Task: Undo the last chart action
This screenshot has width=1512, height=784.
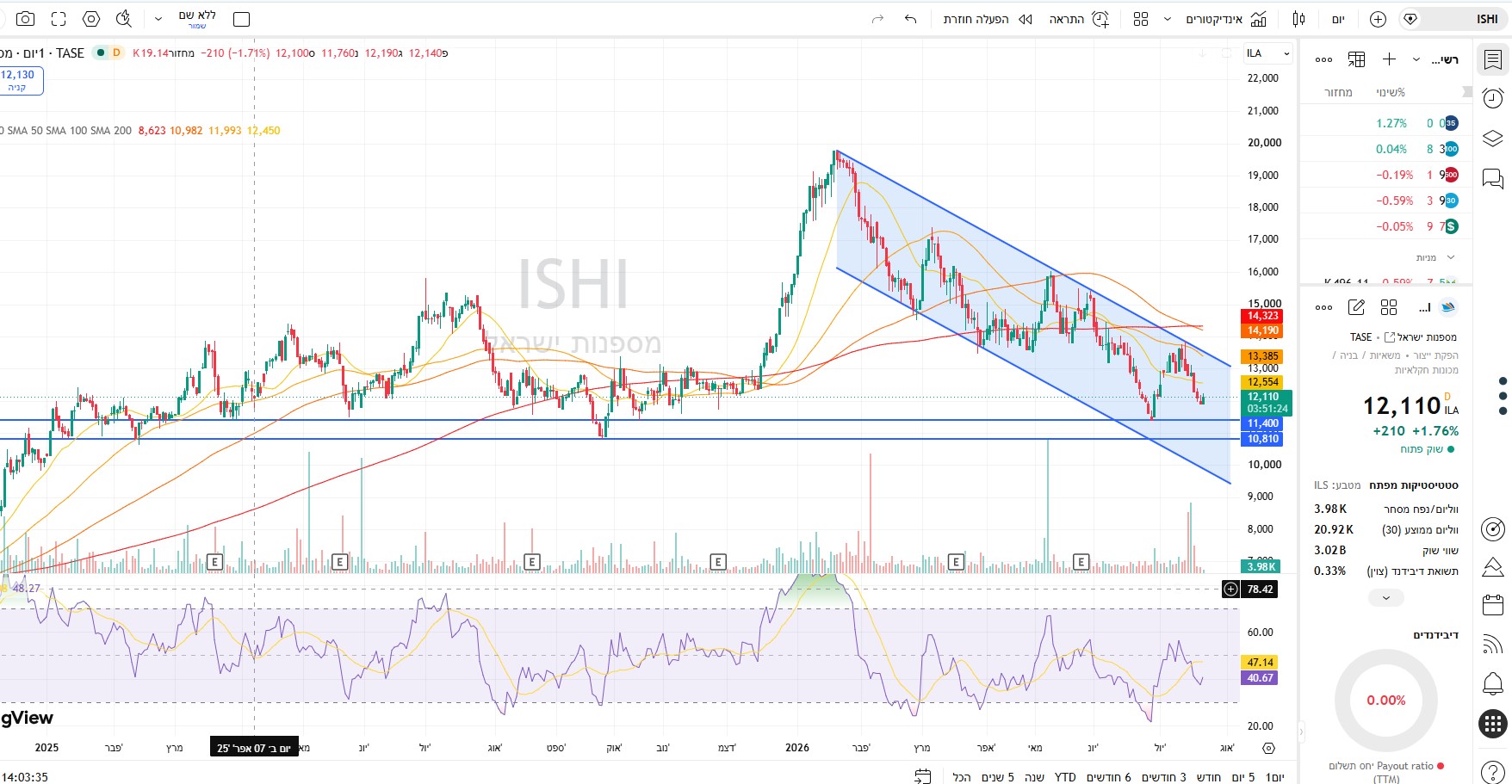Action: (x=910, y=19)
